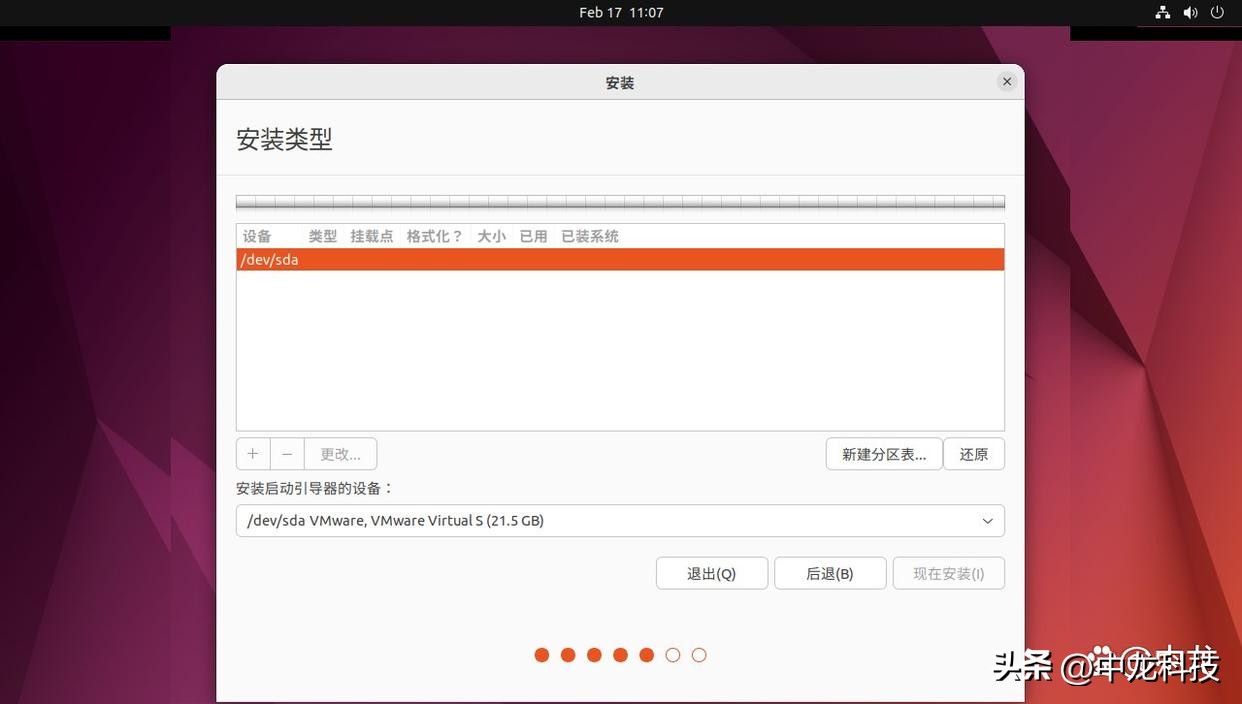This screenshot has height=704, width=1242.
Task: Click 现在安装(I) to start installation
Action: click(947, 572)
